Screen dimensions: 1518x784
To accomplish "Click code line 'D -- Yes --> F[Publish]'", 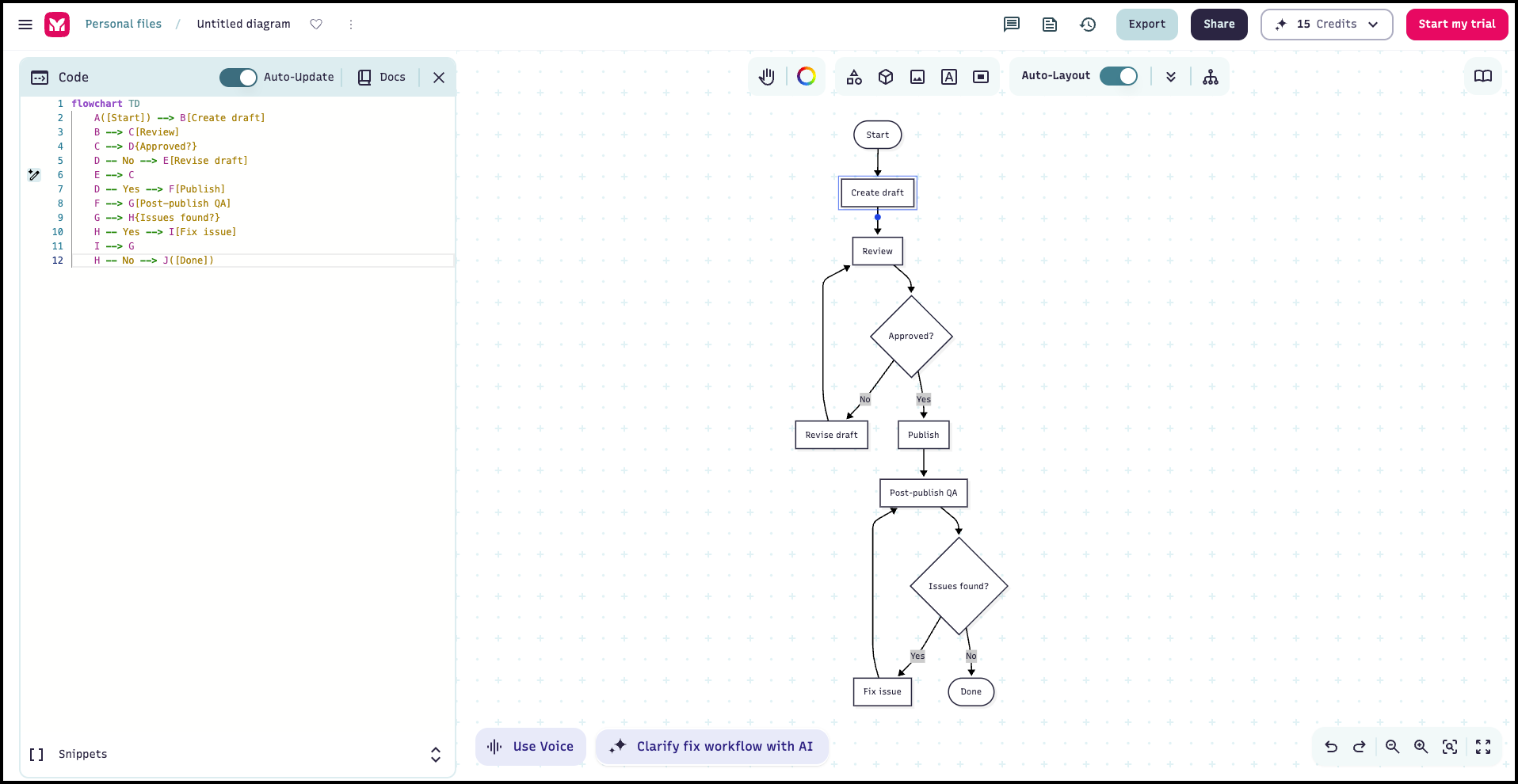I will point(159,189).
